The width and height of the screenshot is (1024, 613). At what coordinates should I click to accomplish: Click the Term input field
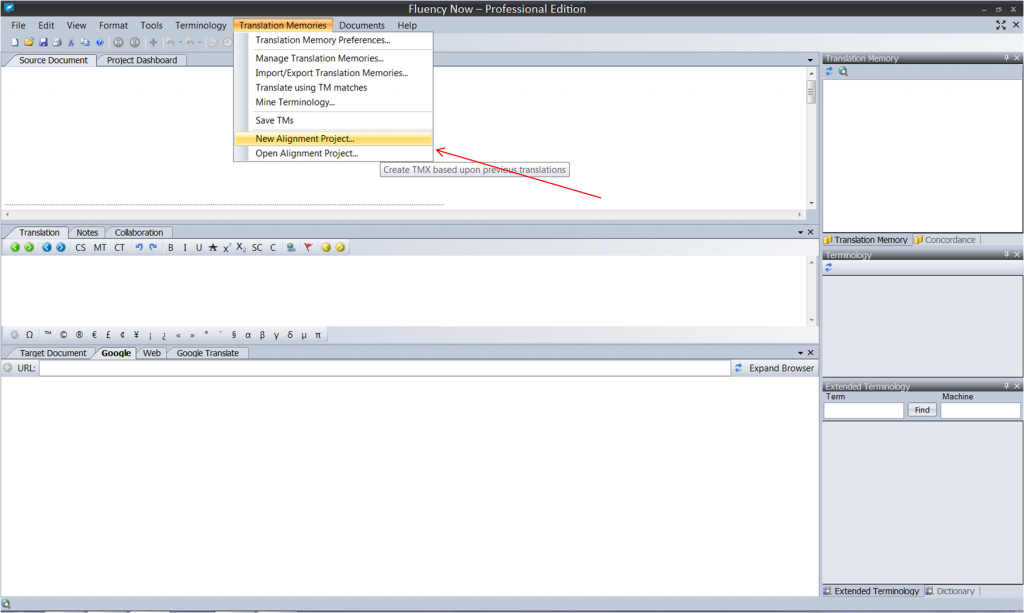(863, 410)
